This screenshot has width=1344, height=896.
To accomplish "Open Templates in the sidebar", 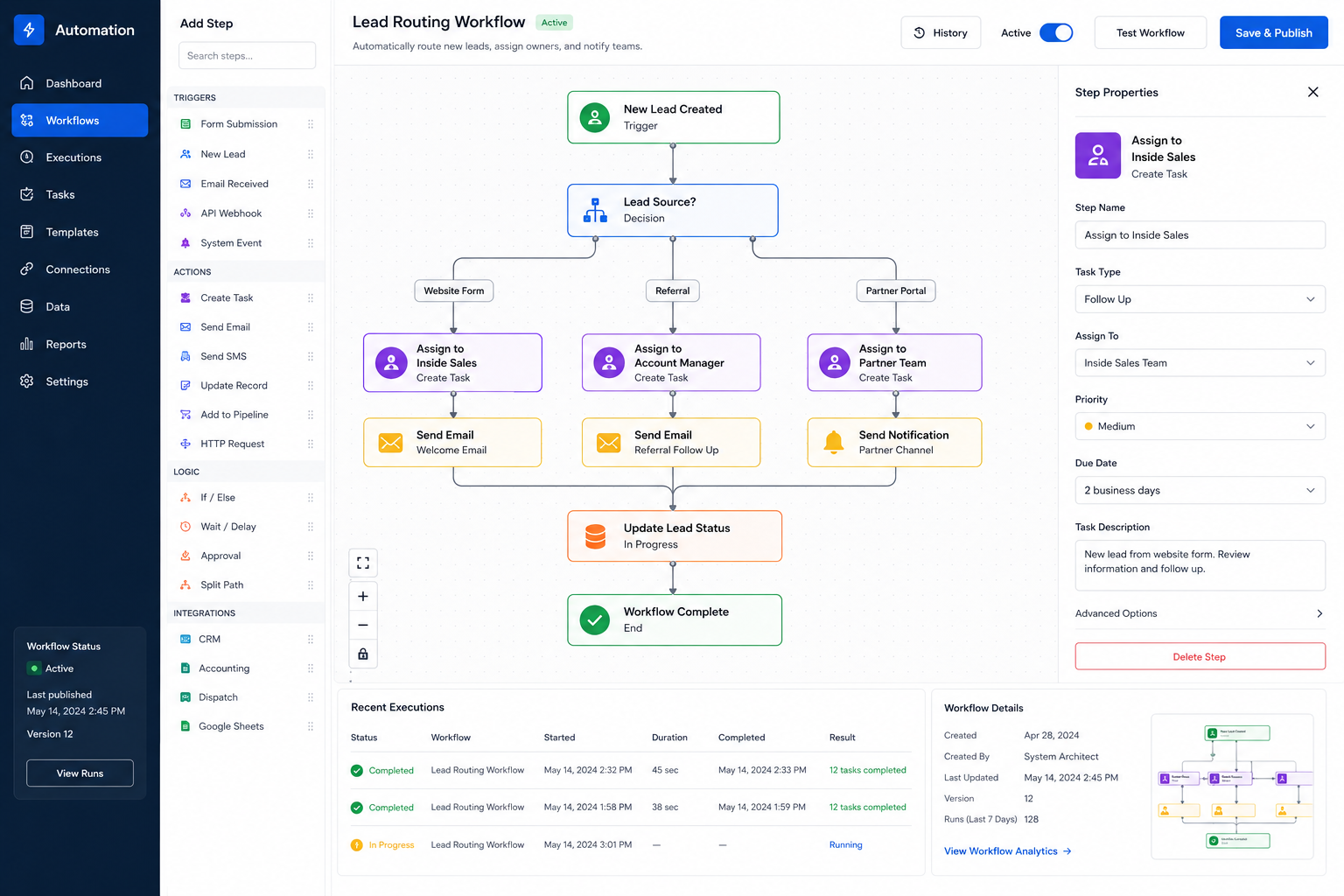I will click(x=80, y=232).
